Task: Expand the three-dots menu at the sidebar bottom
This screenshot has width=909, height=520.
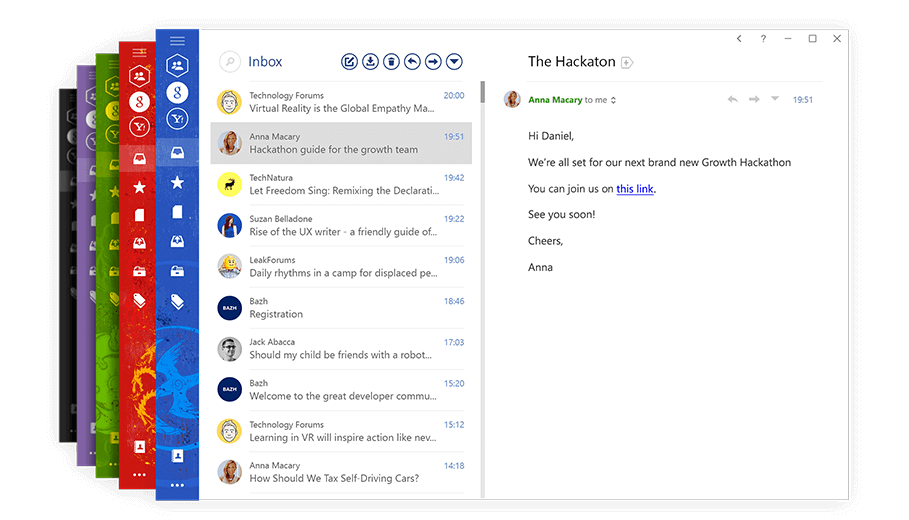Action: click(x=177, y=485)
